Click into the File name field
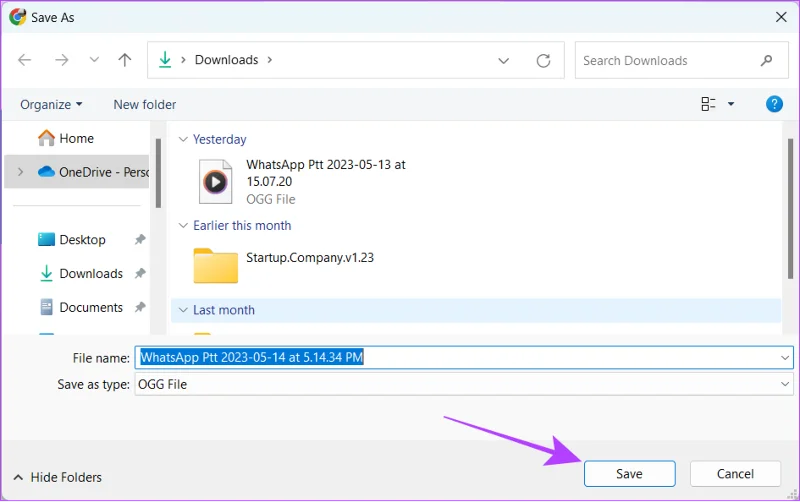Viewport: 800px width, 502px height. click(x=464, y=358)
